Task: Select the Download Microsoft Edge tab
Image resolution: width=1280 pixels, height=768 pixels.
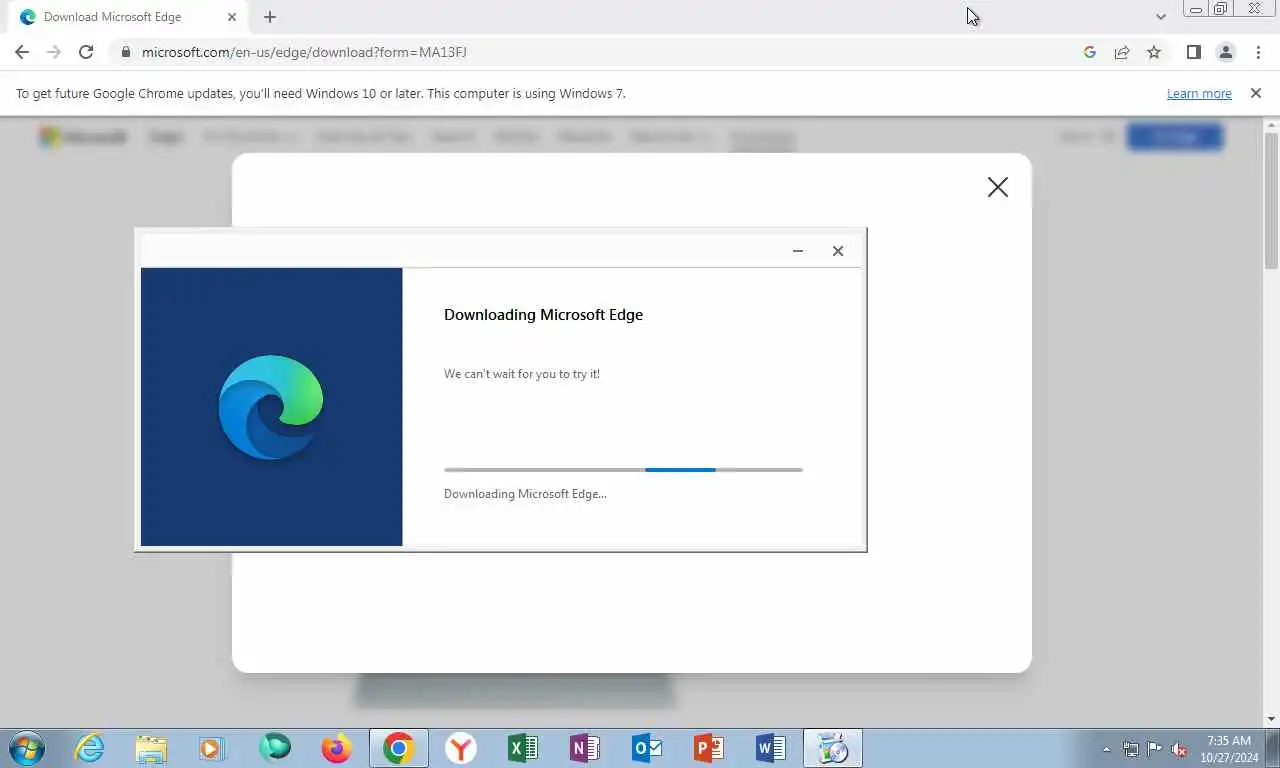Action: 126,17
